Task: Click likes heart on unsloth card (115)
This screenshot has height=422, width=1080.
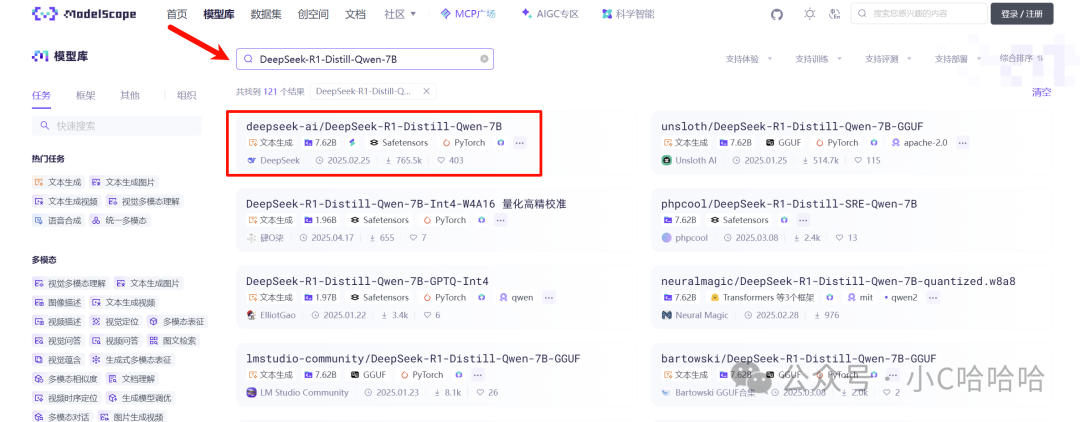Action: point(858,160)
